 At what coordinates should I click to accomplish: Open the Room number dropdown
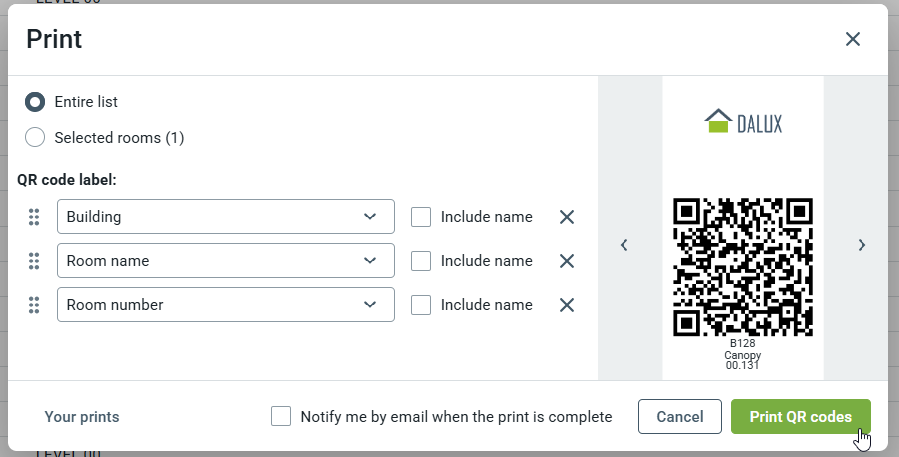[x=225, y=305]
